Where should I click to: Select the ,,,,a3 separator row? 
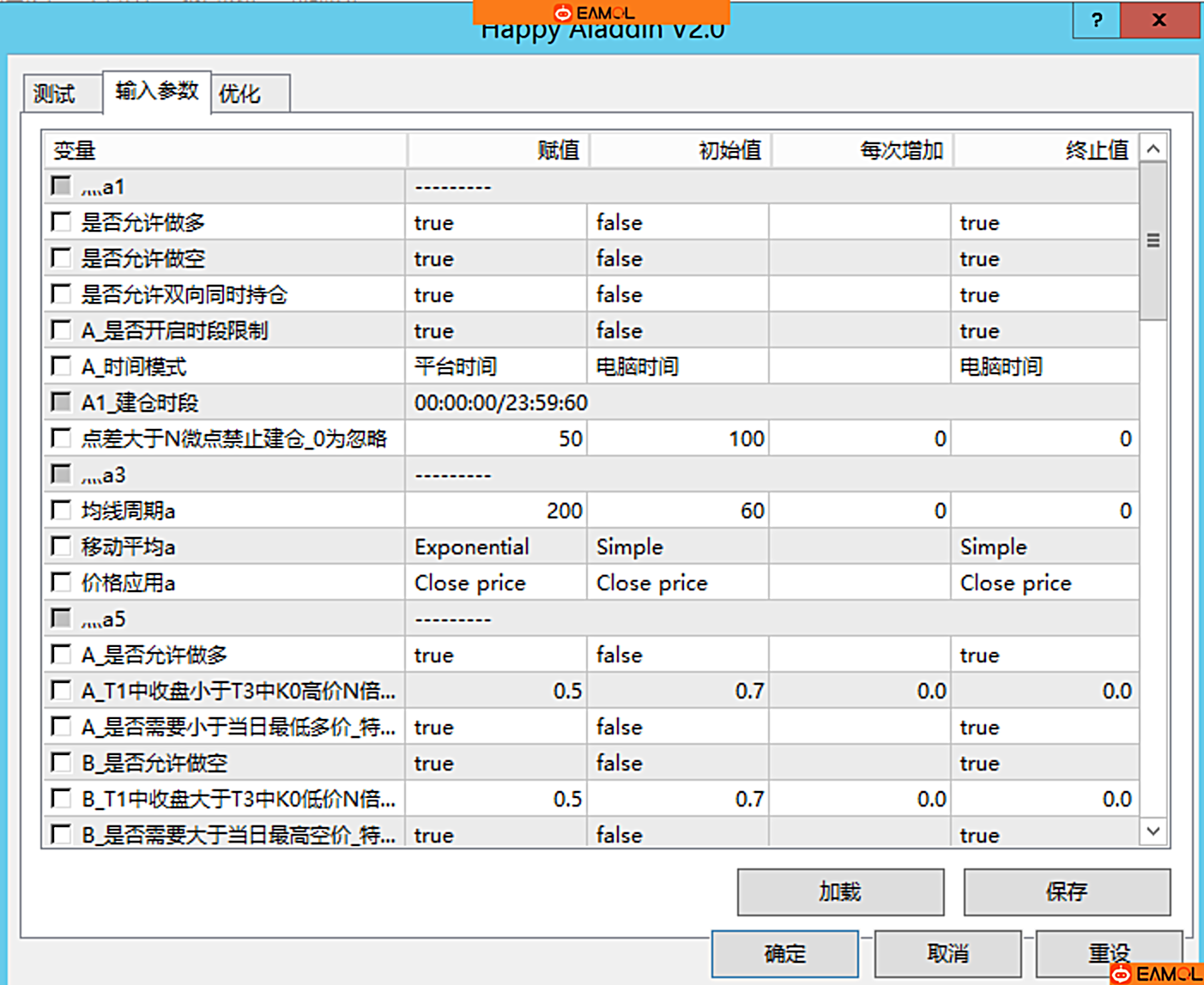pos(591,474)
